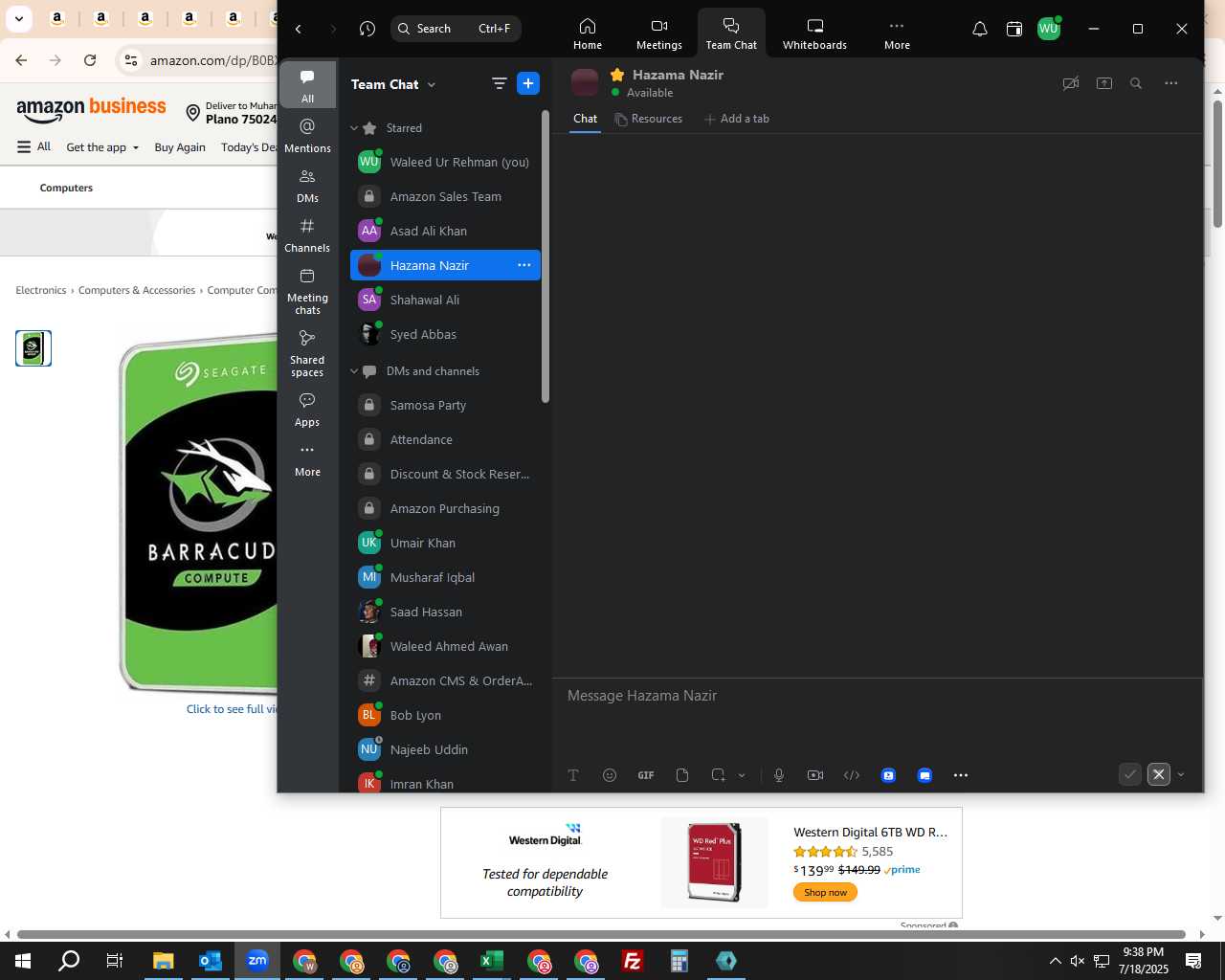Open the notifications bell

[x=979, y=29]
